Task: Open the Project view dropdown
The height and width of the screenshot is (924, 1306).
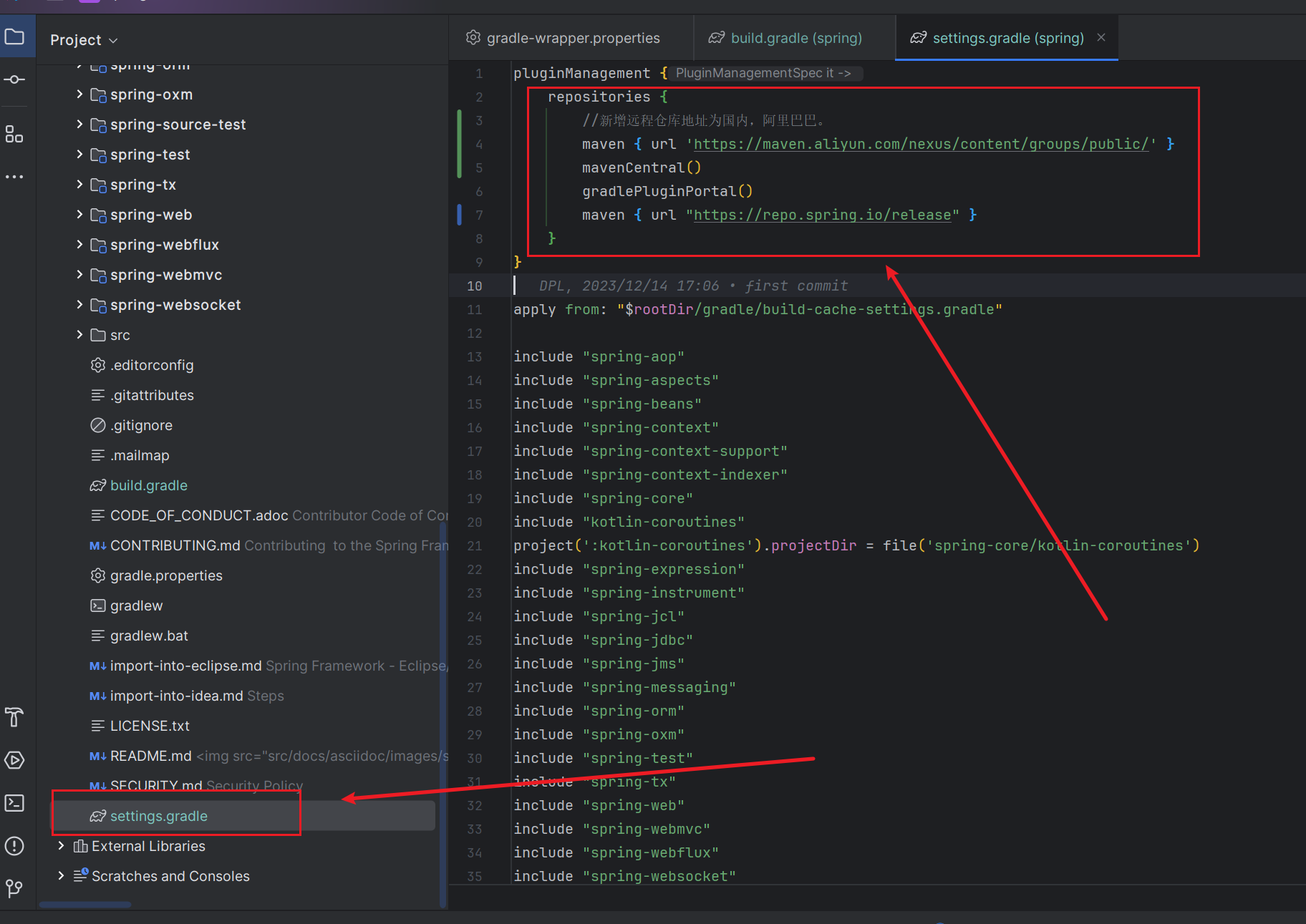Action: (x=84, y=40)
